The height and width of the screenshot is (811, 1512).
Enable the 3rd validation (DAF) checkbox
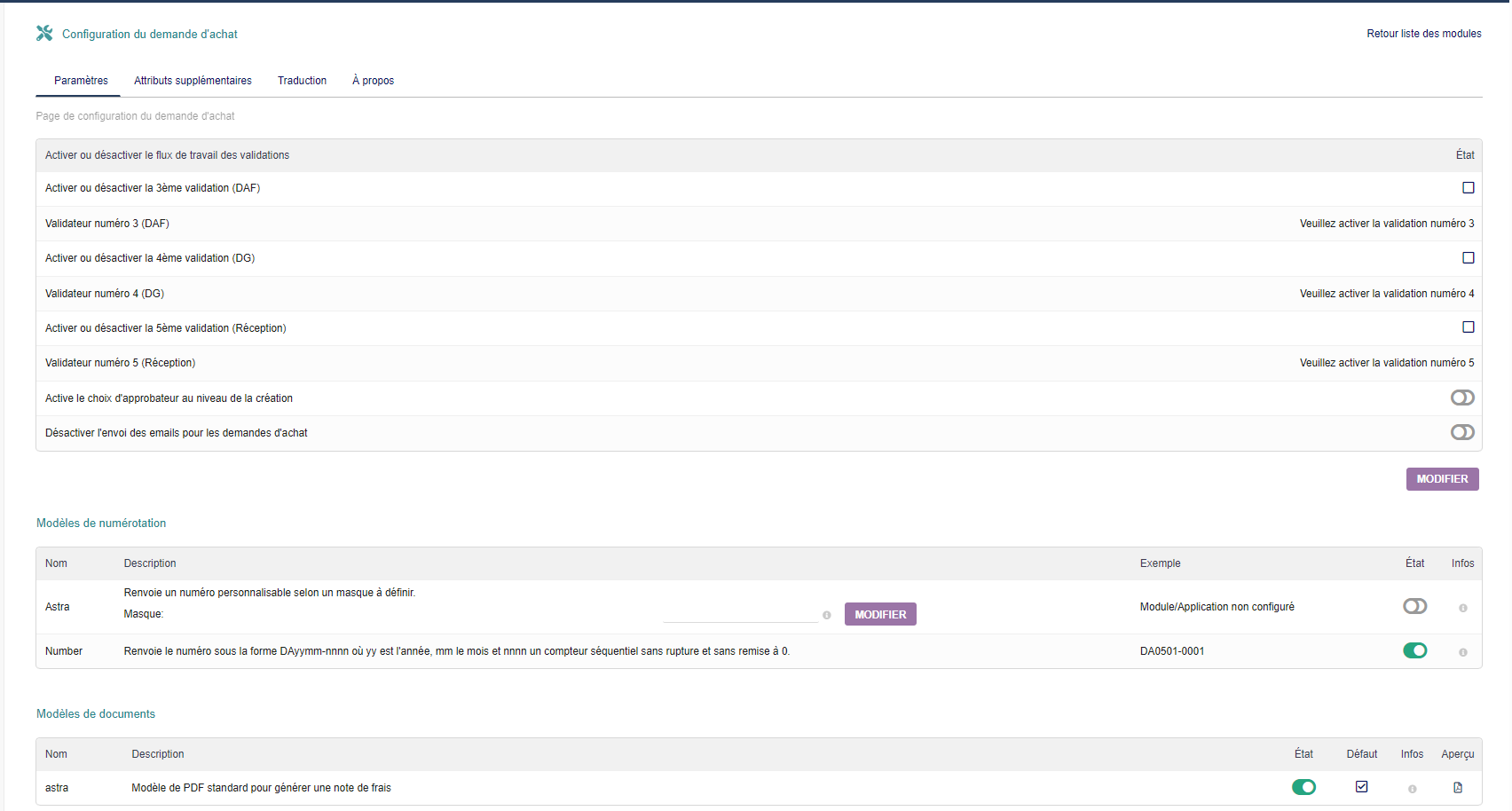coord(1469,188)
